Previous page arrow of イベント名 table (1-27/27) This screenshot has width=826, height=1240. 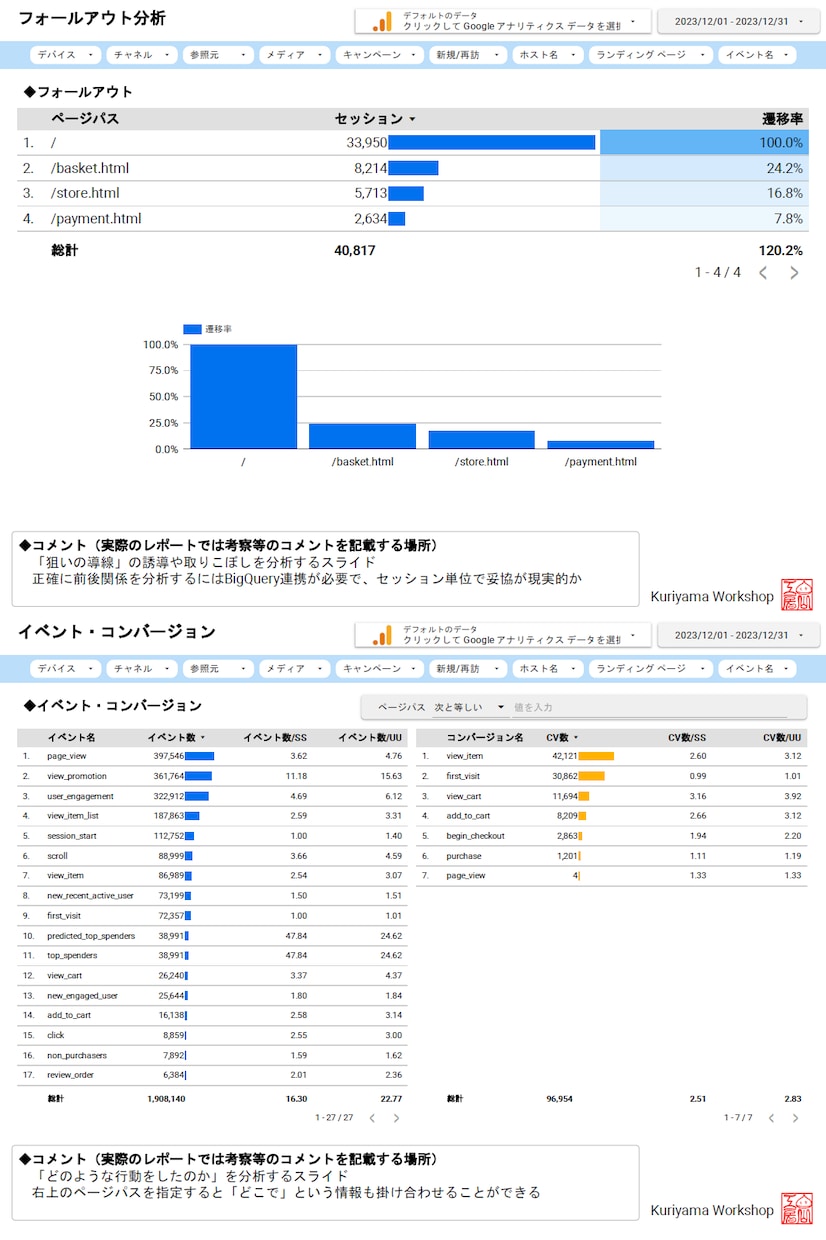[372, 1118]
